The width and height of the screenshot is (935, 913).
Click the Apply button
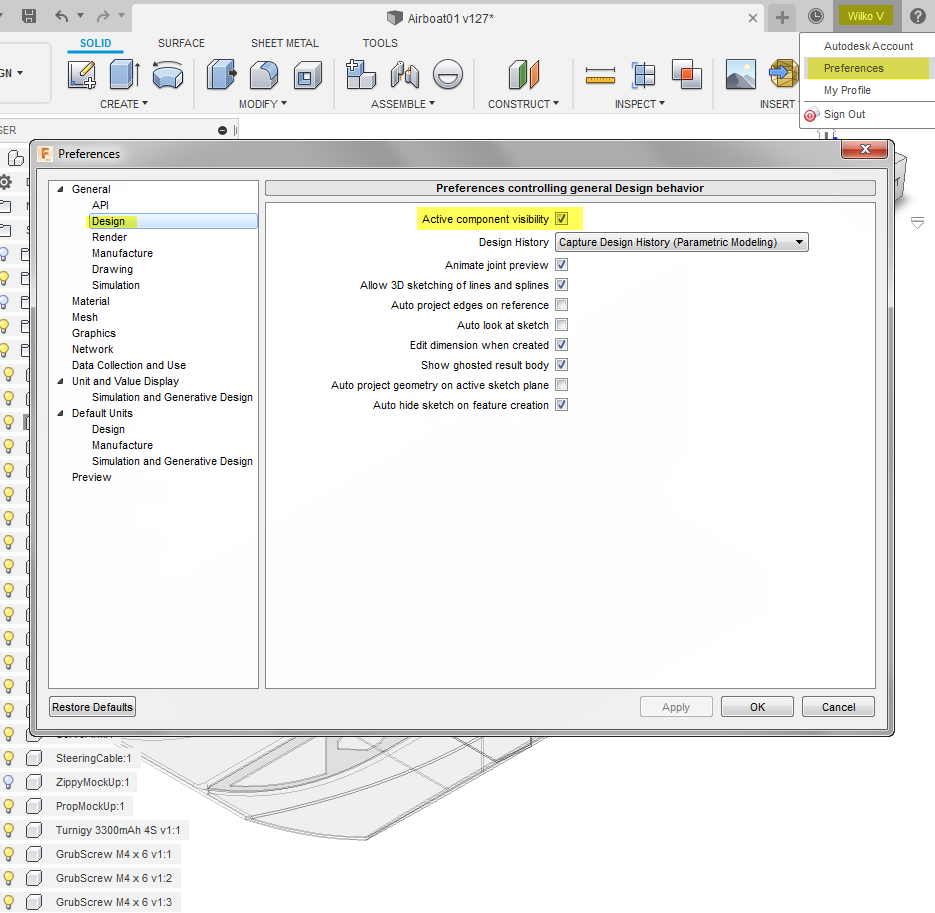click(676, 707)
